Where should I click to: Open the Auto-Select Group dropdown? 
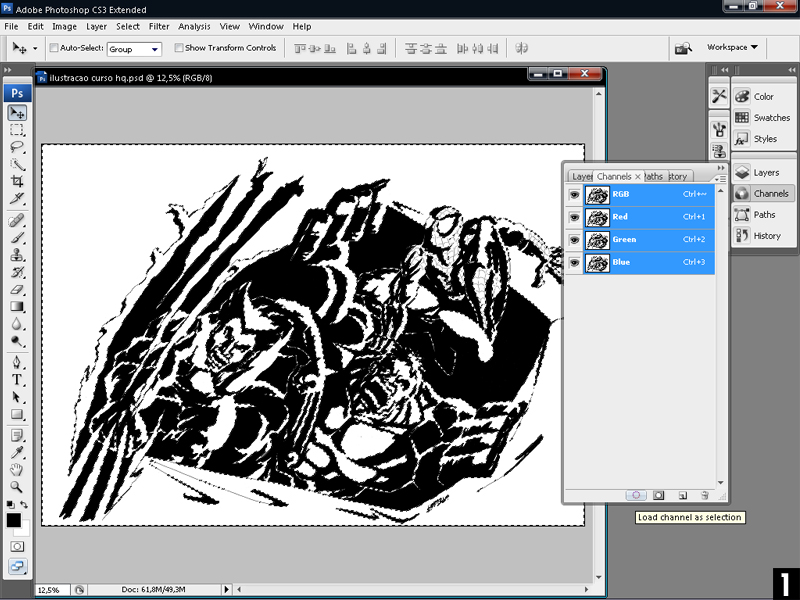134,48
